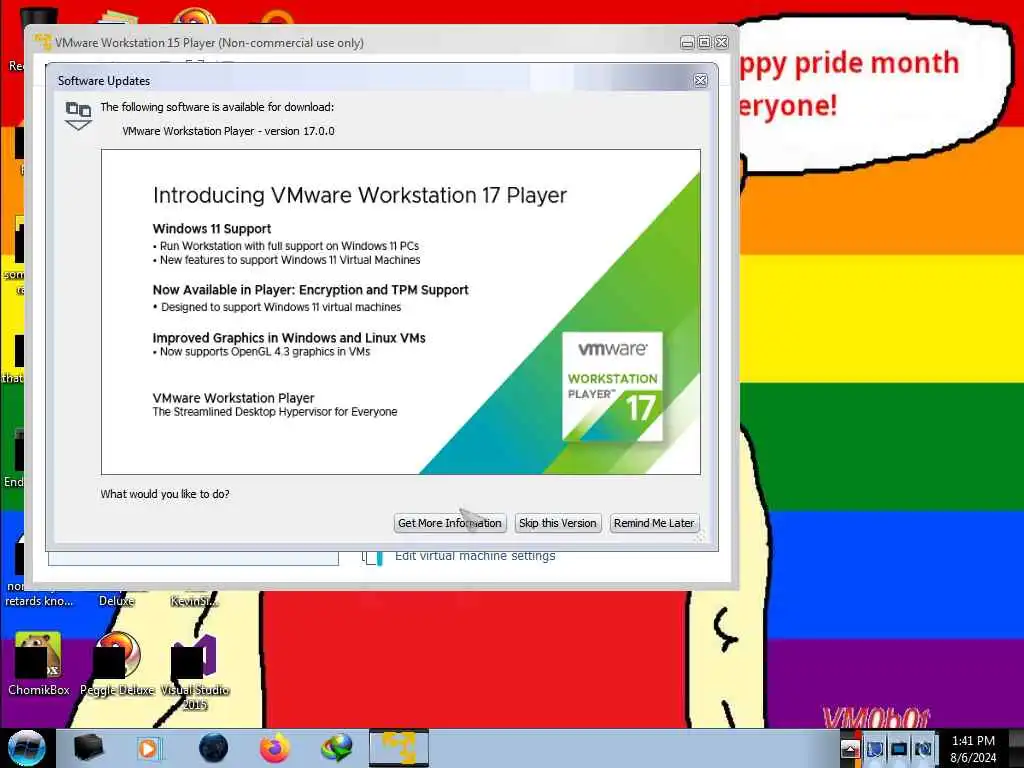Image resolution: width=1024 pixels, height=768 pixels.
Task: Click 'Improved Graphics in Windows and Linux VMs'
Action: (289, 338)
